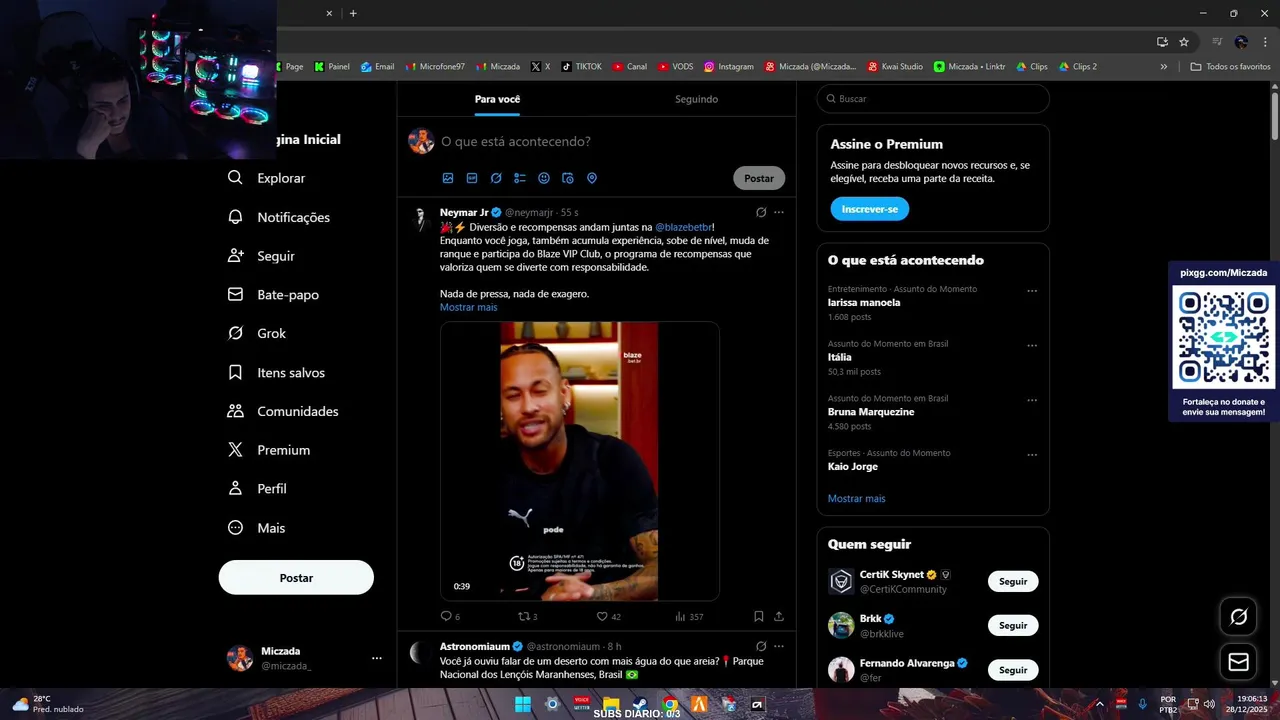This screenshot has width=1280, height=720.
Task: Add a poll to the new post
Action: [x=520, y=178]
